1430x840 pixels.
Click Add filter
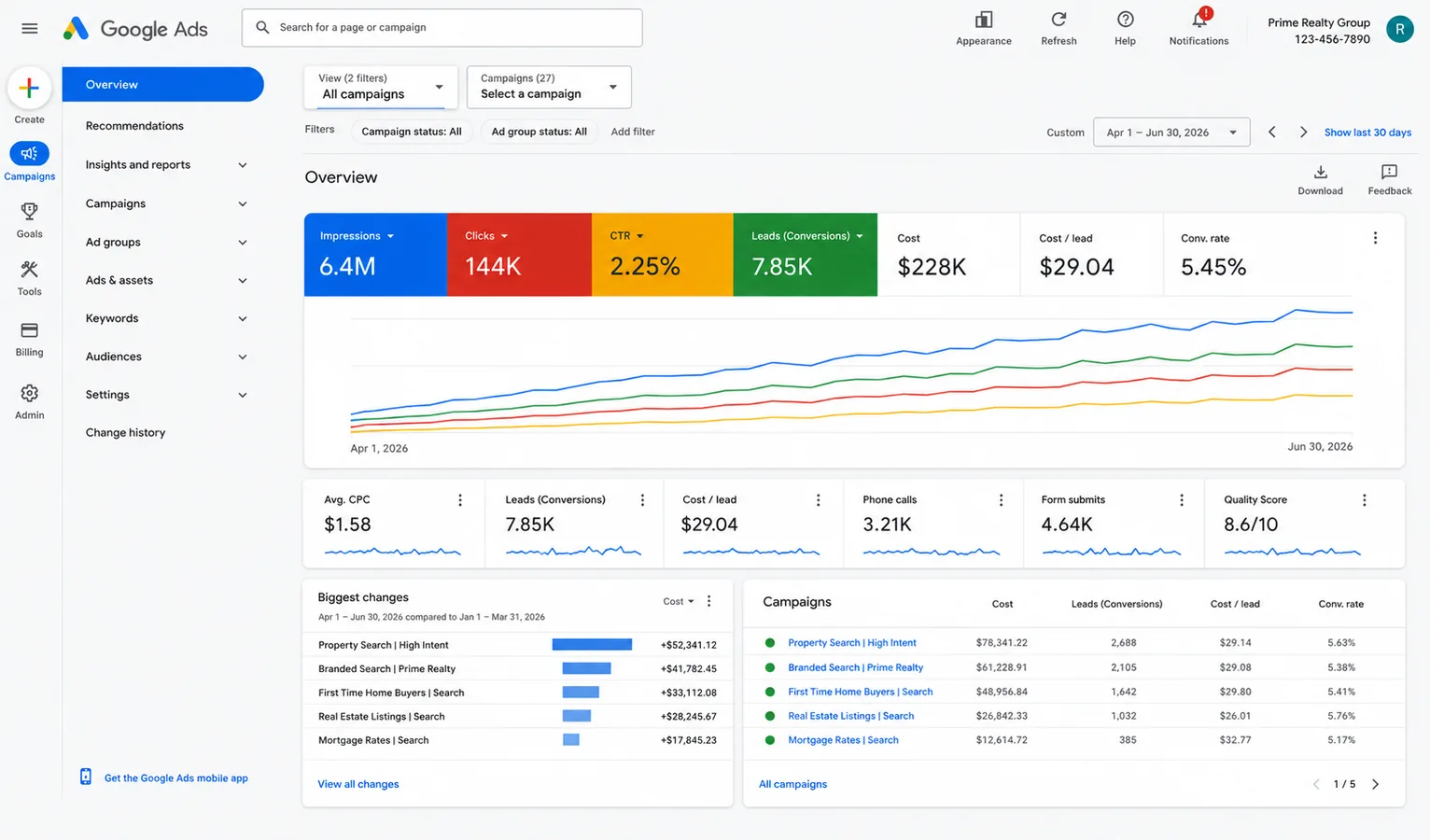[x=633, y=132]
